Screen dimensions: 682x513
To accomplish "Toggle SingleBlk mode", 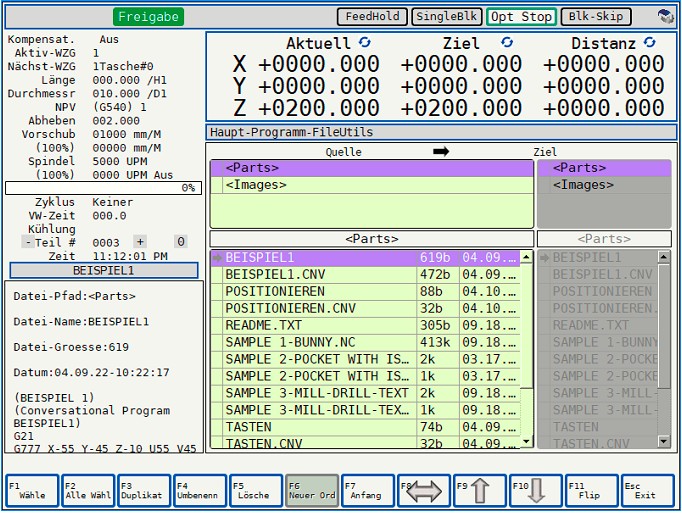I will 447,17.
